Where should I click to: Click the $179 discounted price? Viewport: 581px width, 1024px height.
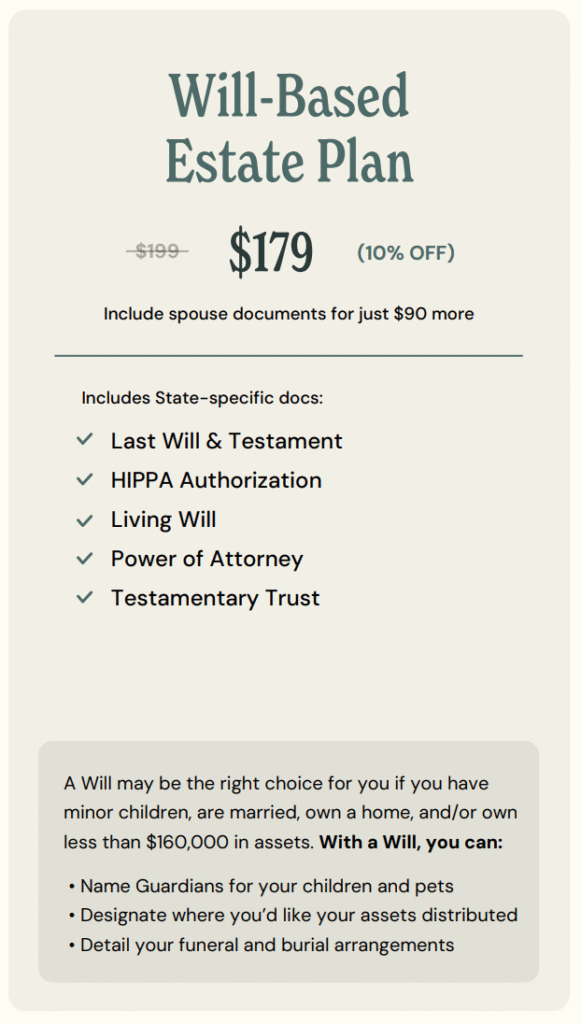click(x=271, y=252)
